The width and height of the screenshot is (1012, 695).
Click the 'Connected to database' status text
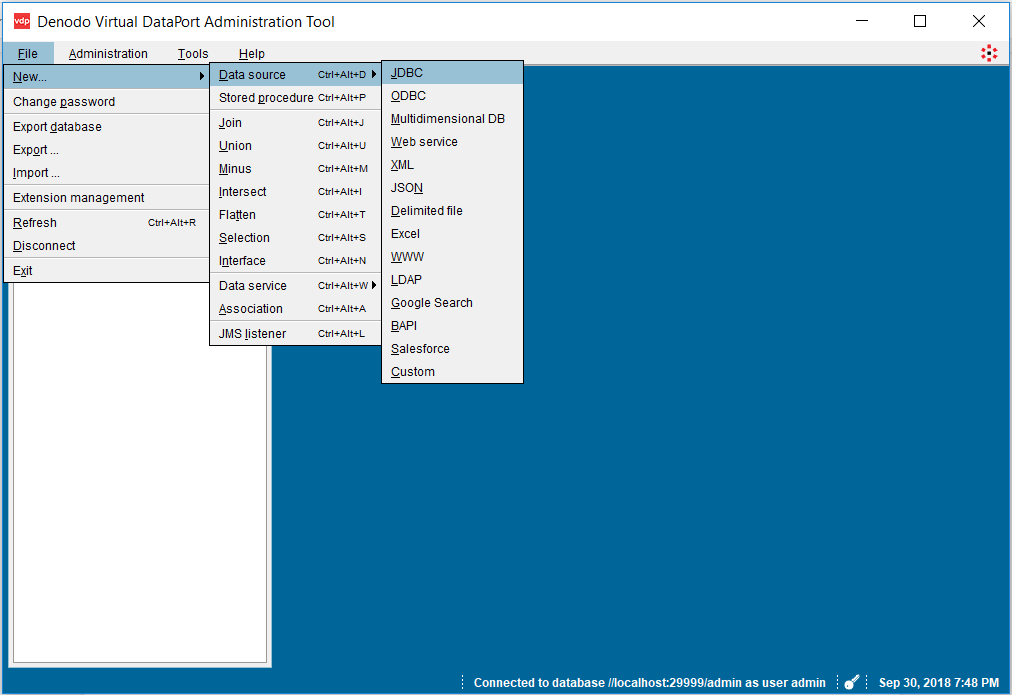[x=649, y=683]
